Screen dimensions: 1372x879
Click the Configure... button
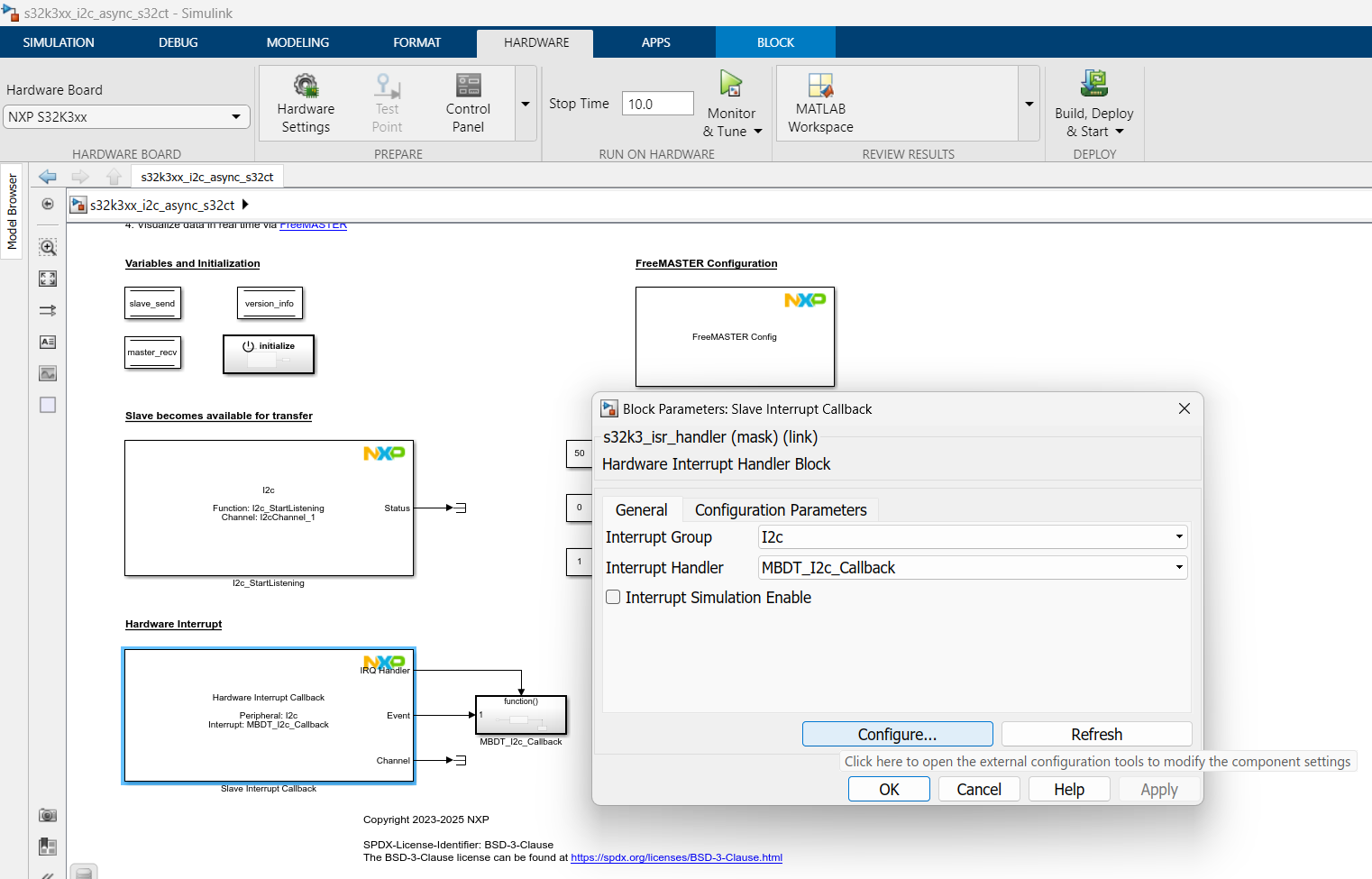tap(898, 735)
